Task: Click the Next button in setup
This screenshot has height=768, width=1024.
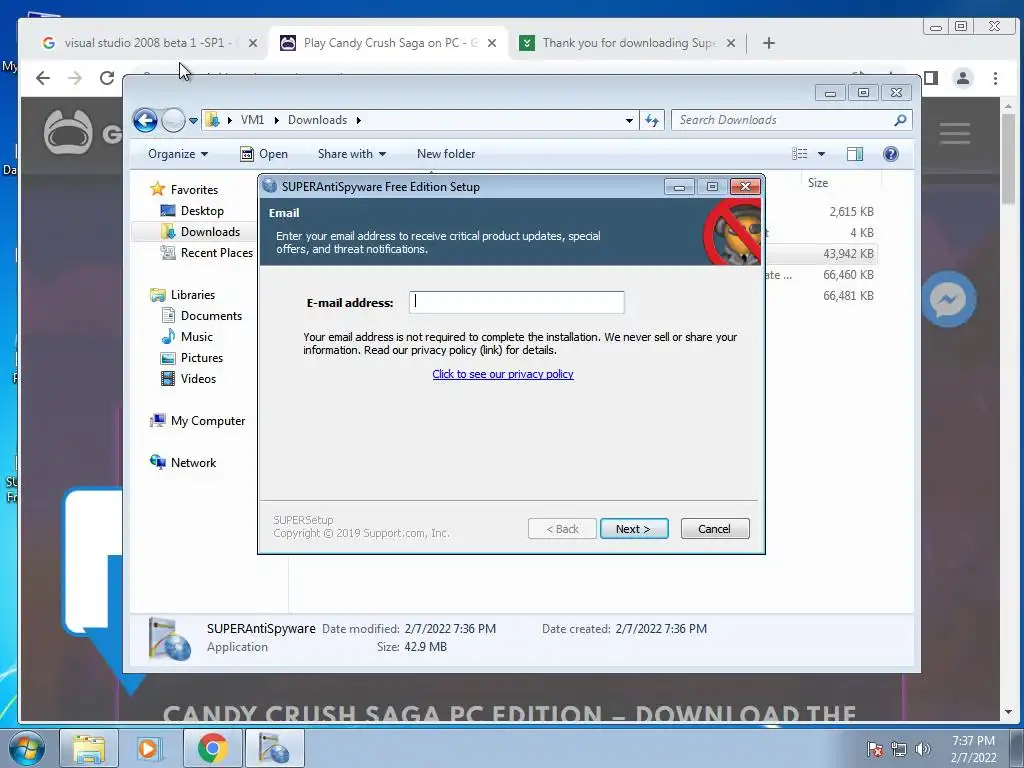Action: (633, 529)
